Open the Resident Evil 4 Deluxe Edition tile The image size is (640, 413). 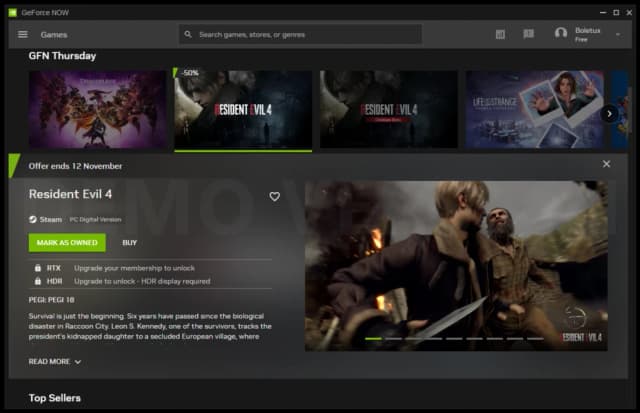pos(389,109)
